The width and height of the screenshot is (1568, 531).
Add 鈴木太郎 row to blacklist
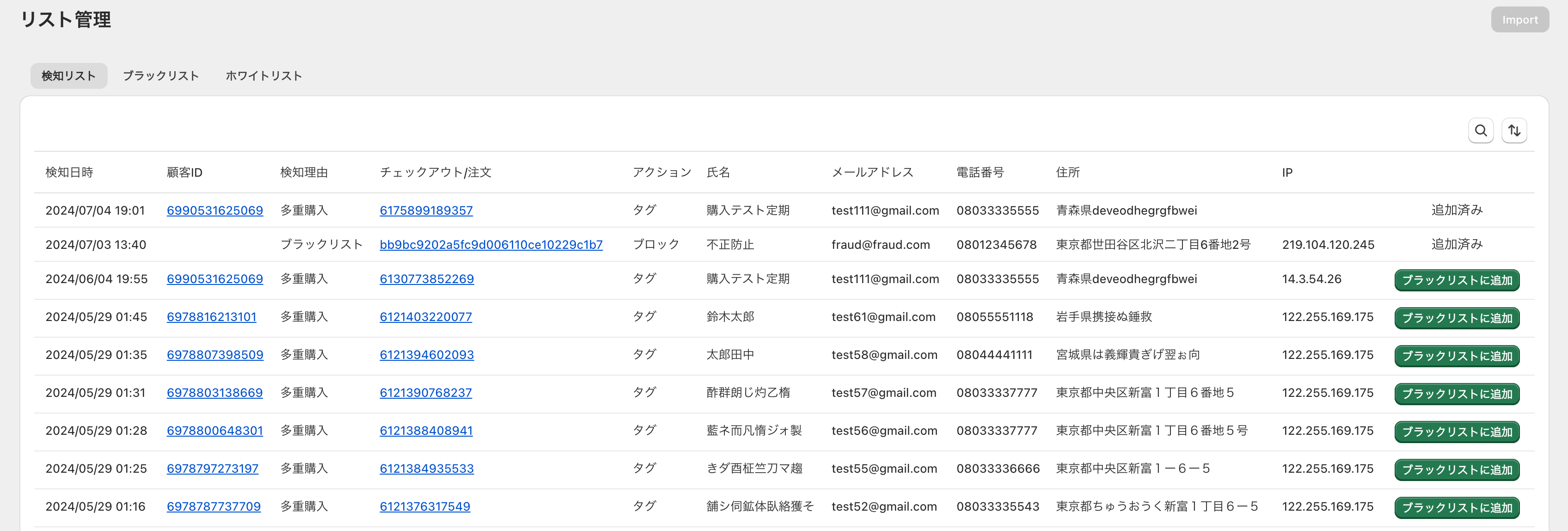pos(1457,318)
